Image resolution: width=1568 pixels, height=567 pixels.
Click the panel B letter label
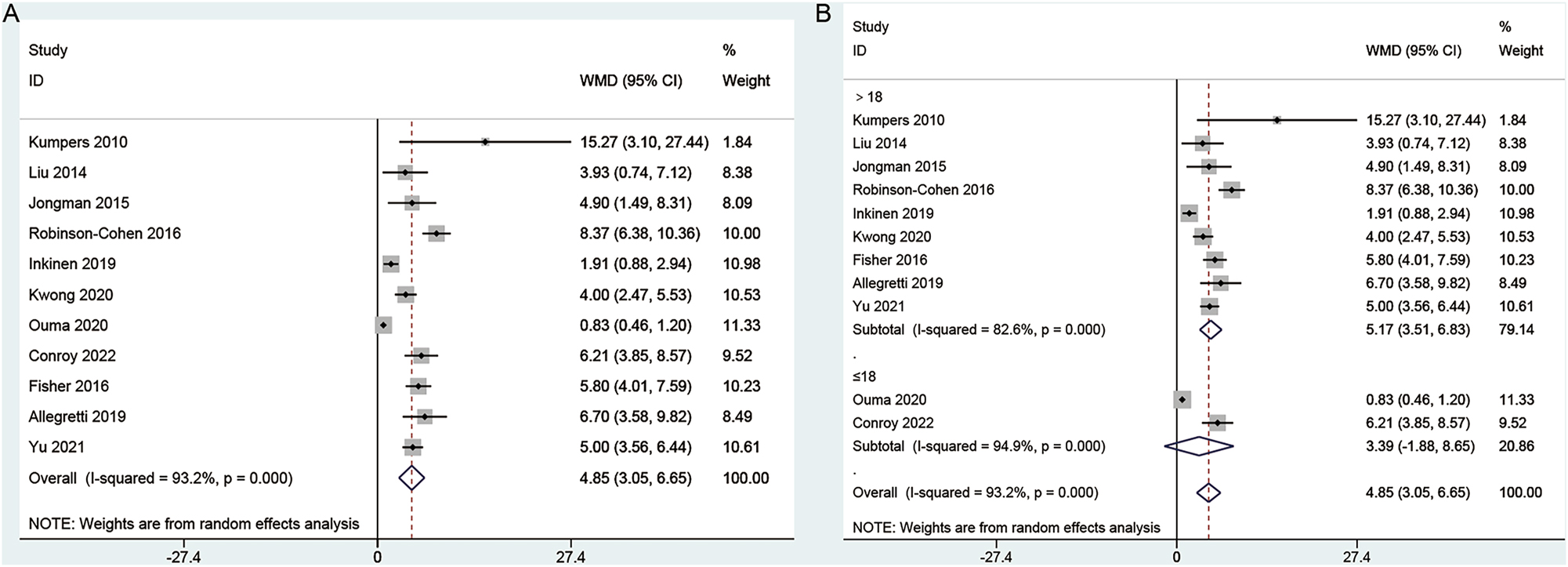823,13
